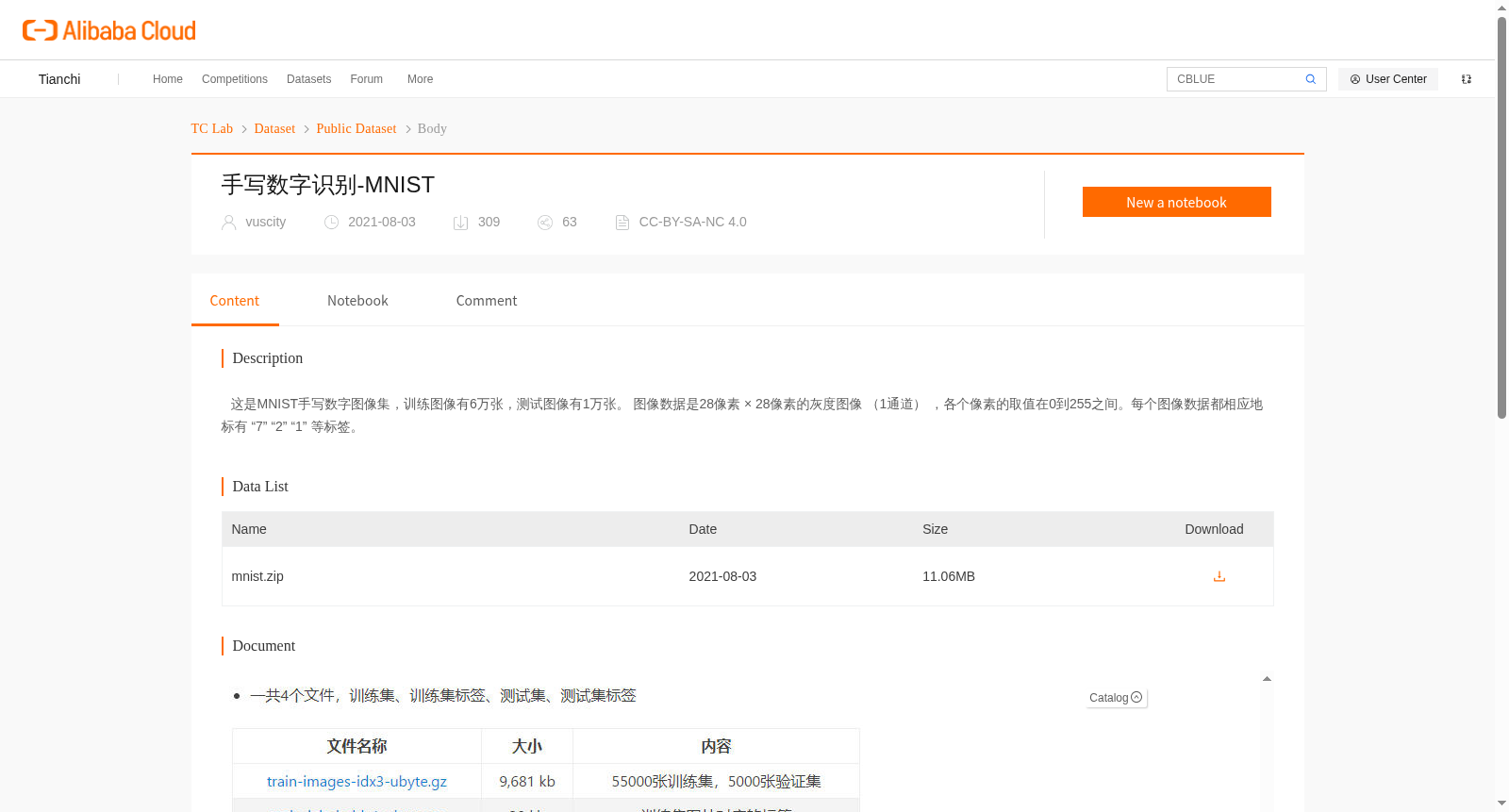This screenshot has height=812, width=1509.
Task: Click the page scrollbar down arrow
Action: [x=1501, y=804]
